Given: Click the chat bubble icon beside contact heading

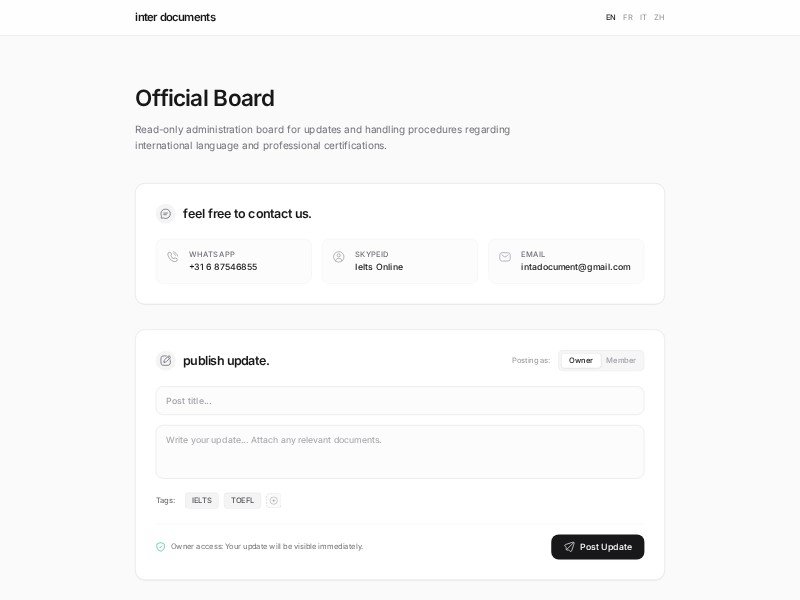Looking at the screenshot, I should click(166, 214).
